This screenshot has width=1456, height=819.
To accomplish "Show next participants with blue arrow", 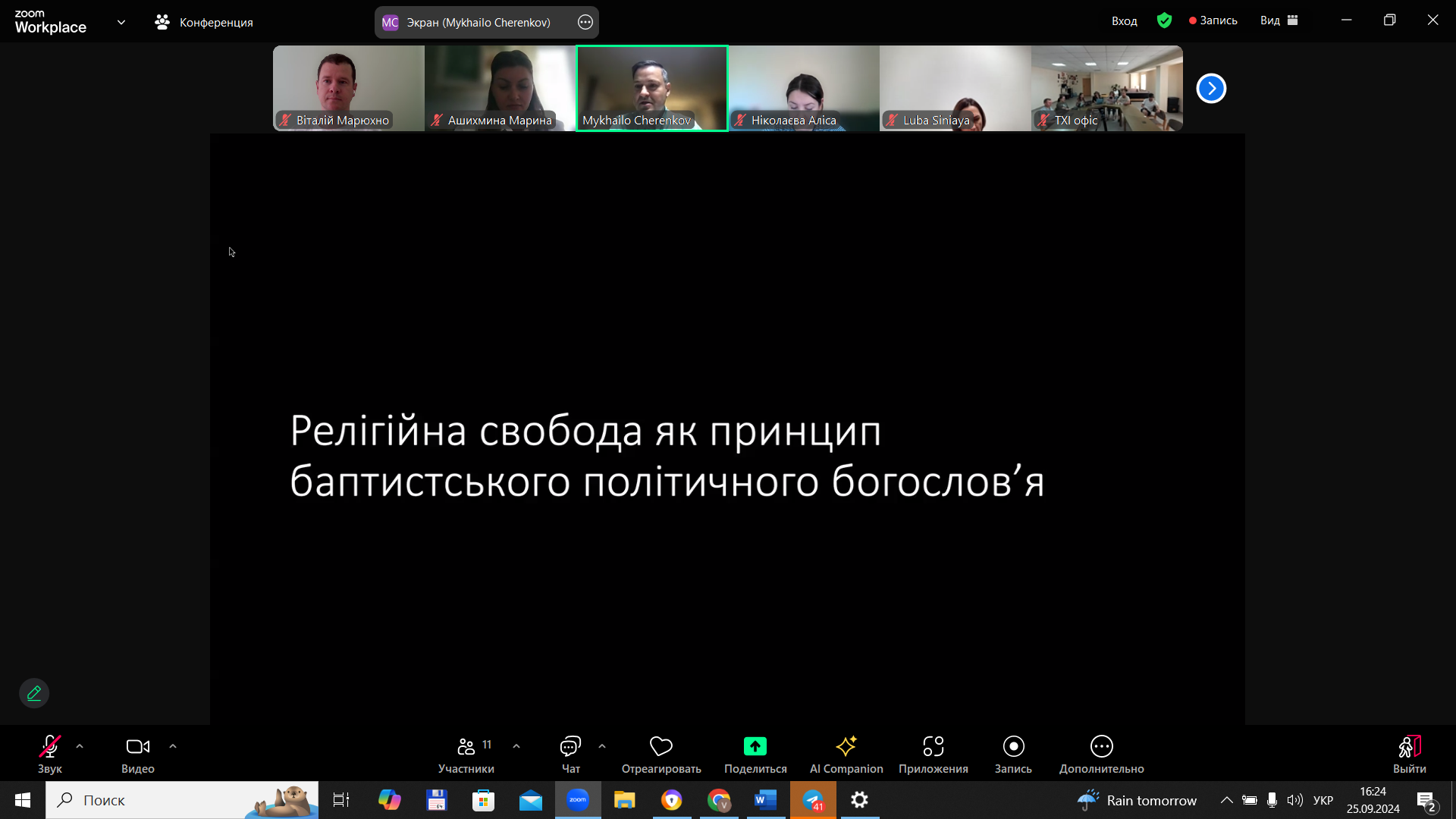I will click(1211, 89).
